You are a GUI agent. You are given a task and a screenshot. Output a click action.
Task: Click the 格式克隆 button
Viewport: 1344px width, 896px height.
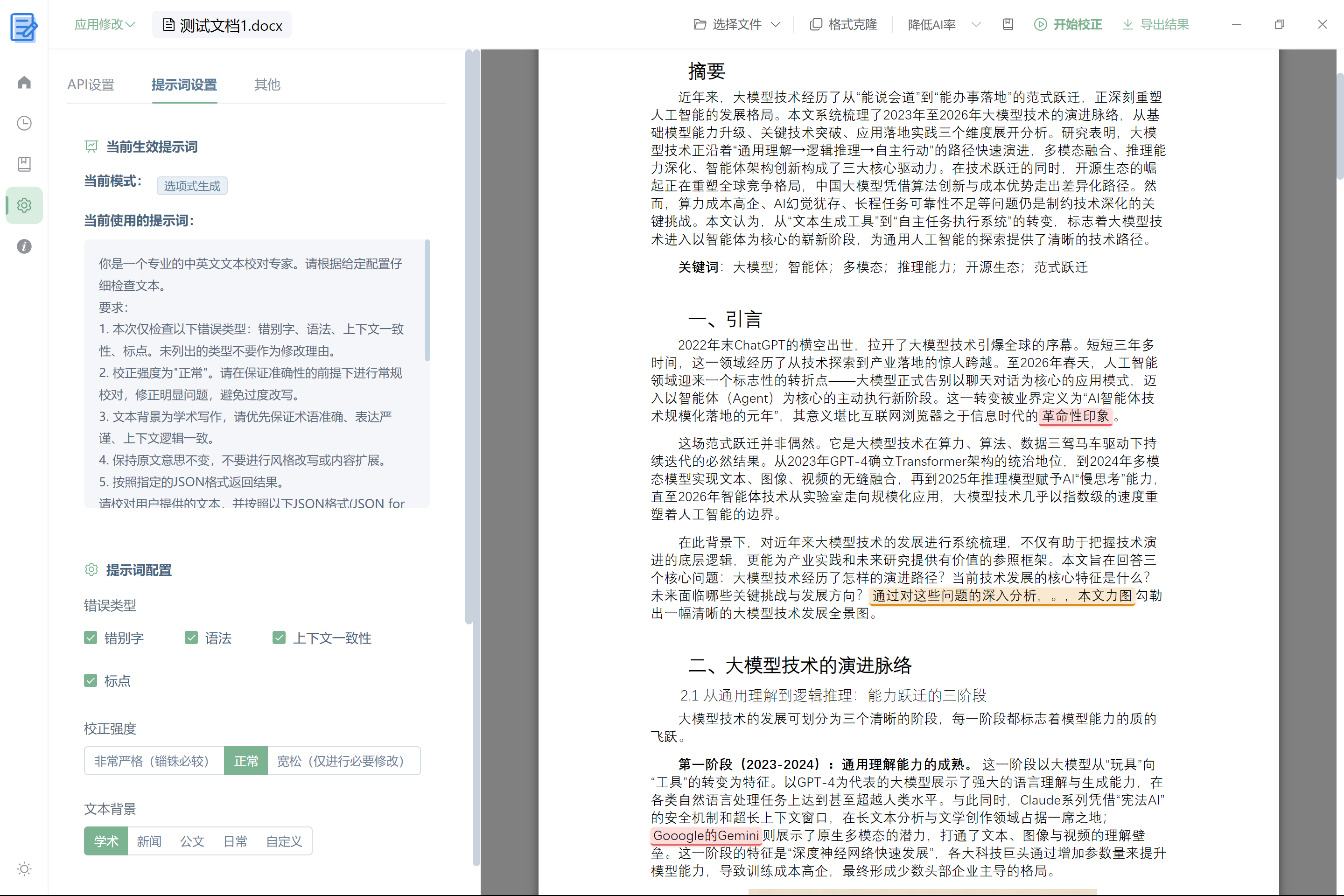843,25
